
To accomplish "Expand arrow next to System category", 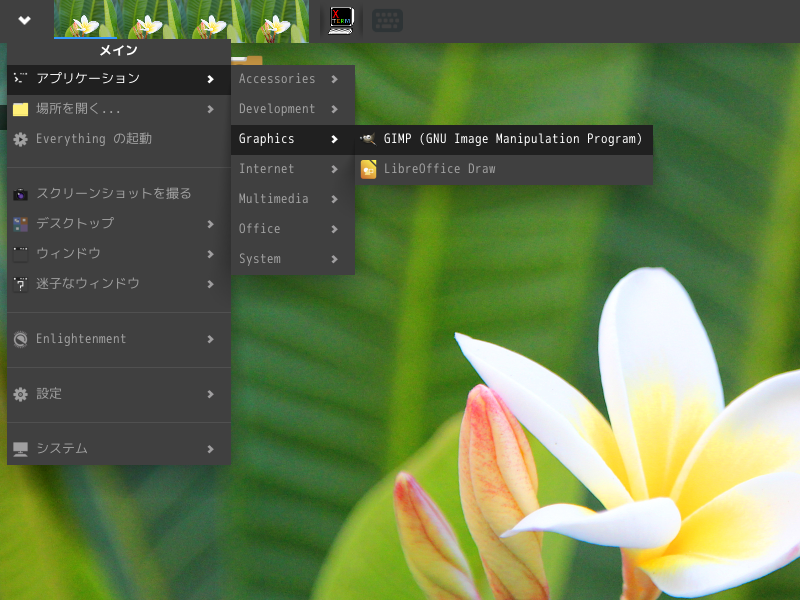I will 334,259.
